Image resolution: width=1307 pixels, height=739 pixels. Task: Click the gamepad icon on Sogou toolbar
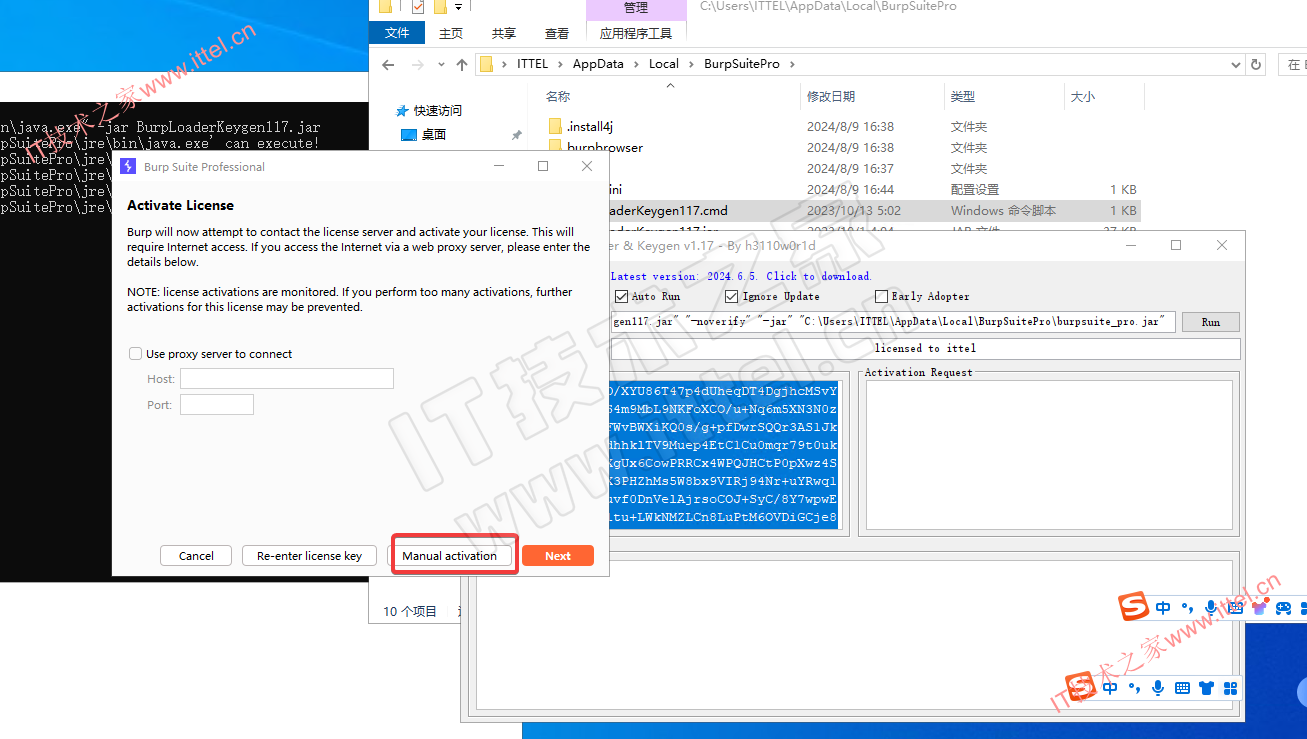point(1284,607)
